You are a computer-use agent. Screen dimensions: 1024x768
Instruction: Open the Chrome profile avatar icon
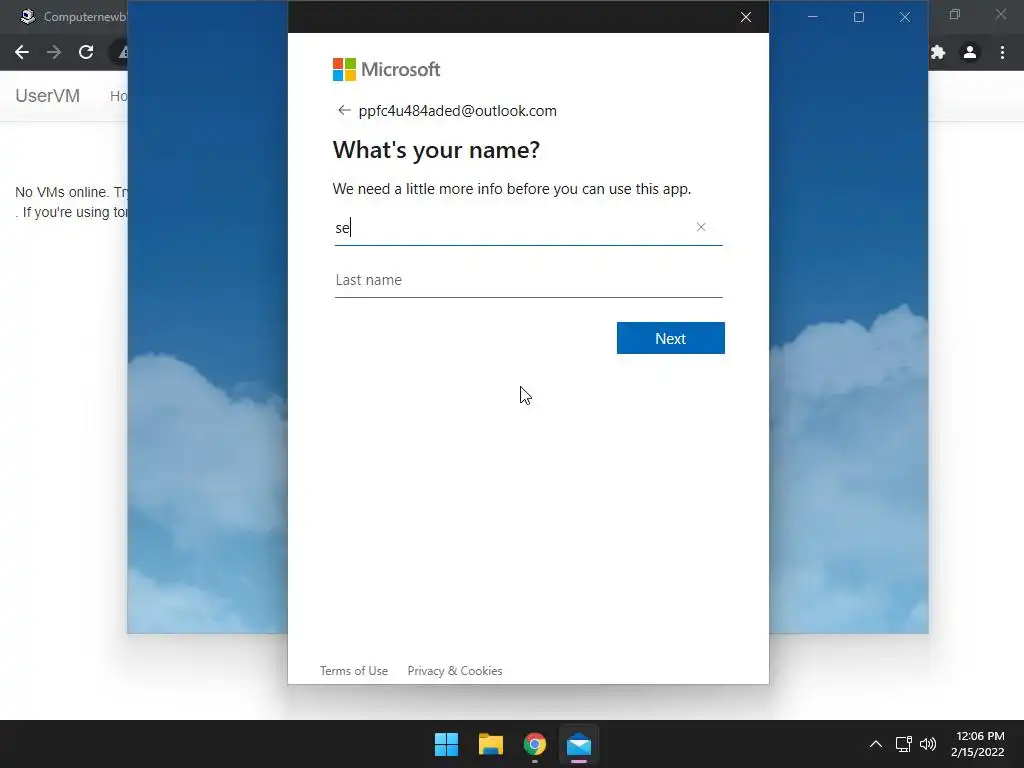(x=970, y=52)
